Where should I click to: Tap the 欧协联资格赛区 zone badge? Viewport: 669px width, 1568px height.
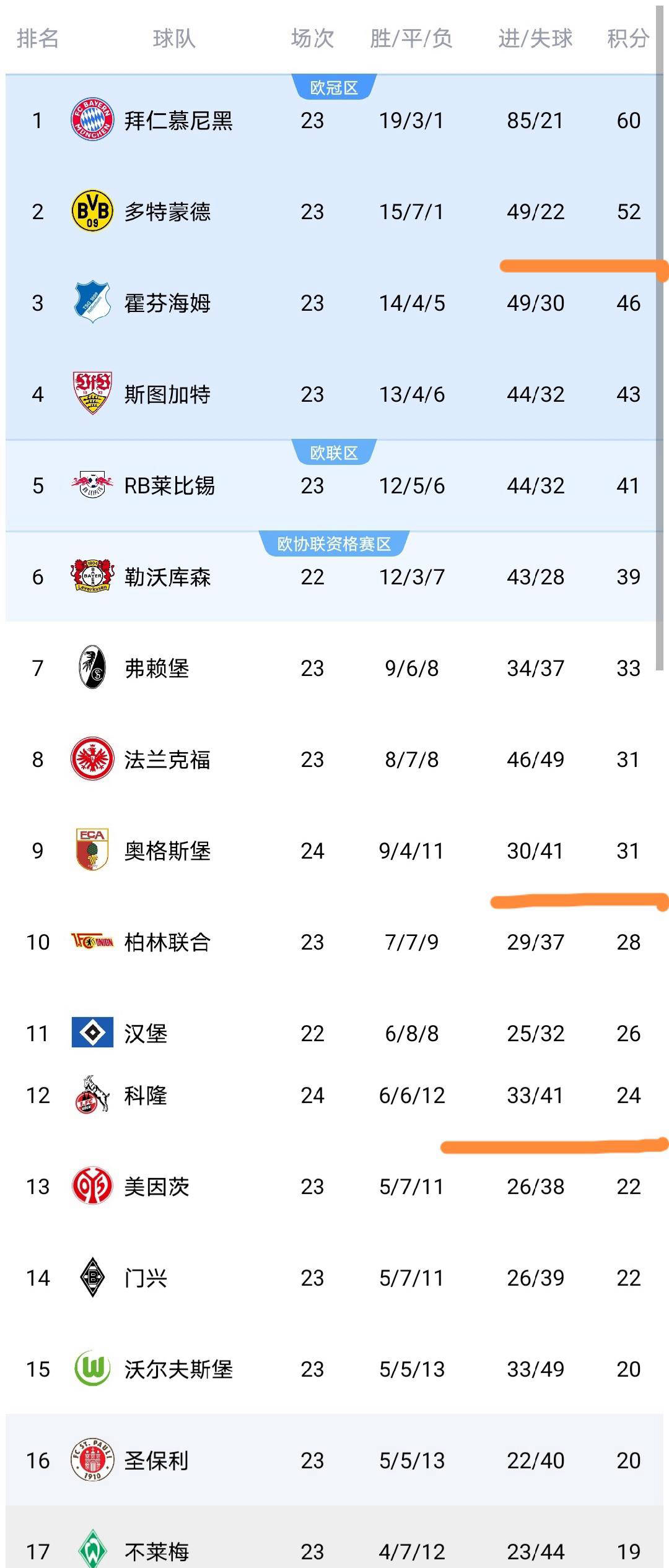pyautogui.click(x=334, y=544)
